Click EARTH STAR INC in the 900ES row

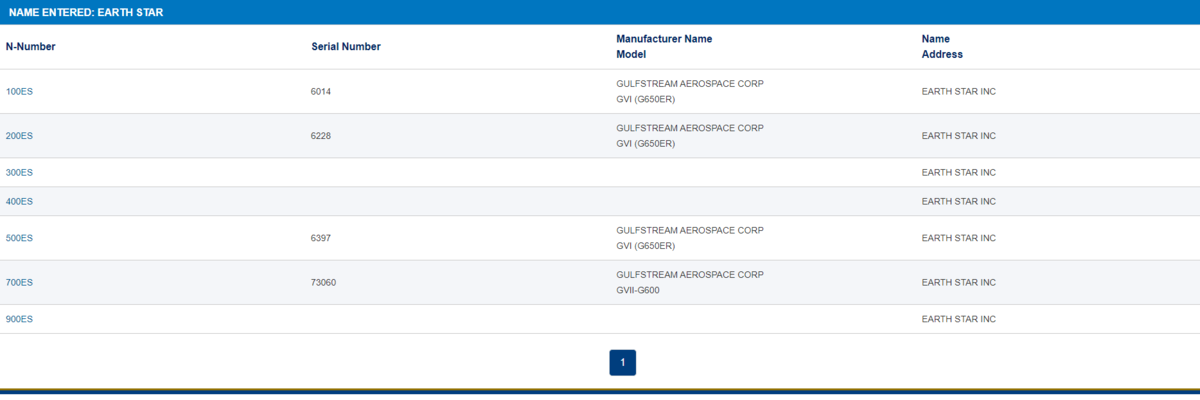coord(958,319)
